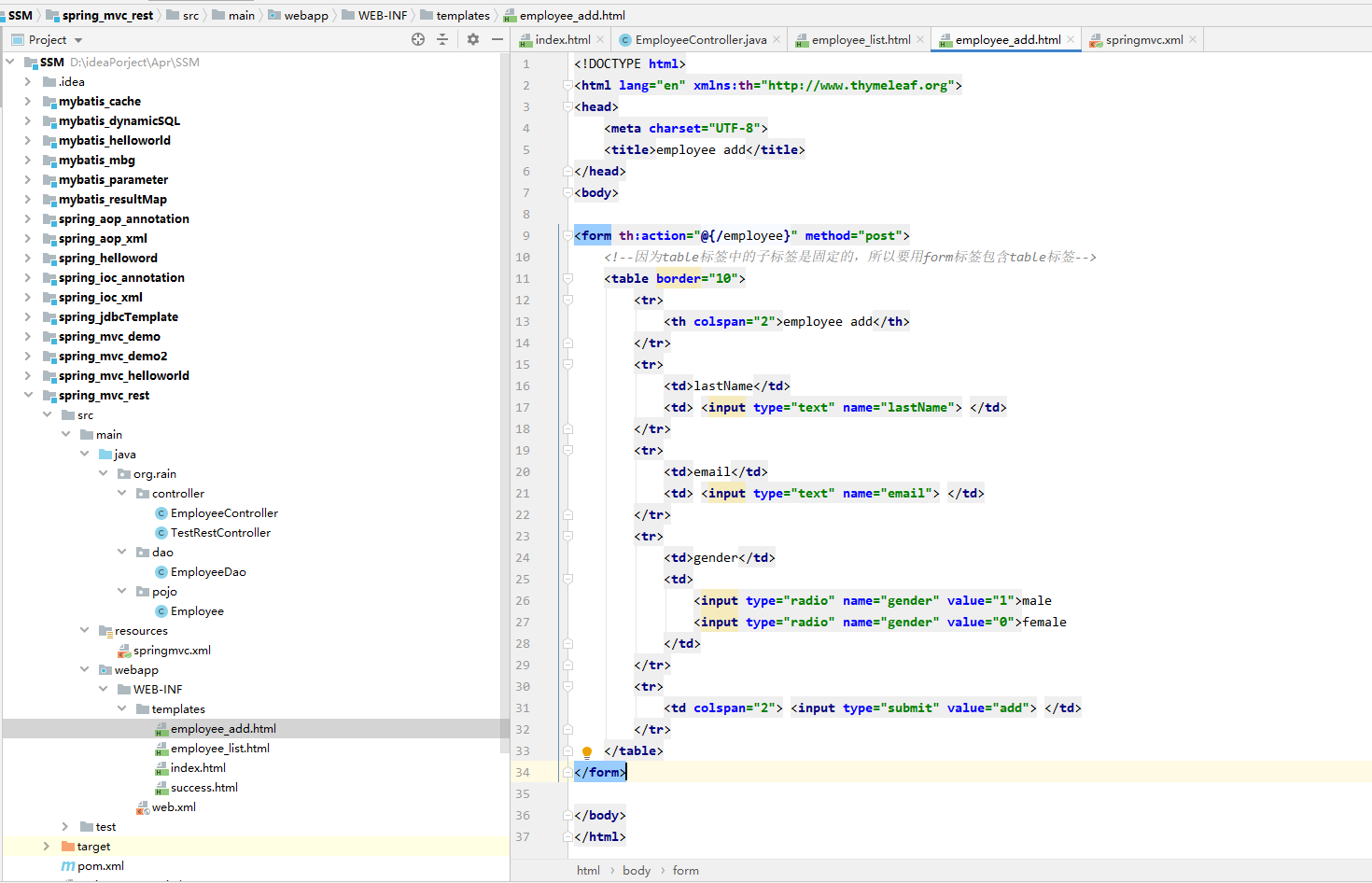Click templates in navigation bar

(x=463, y=15)
